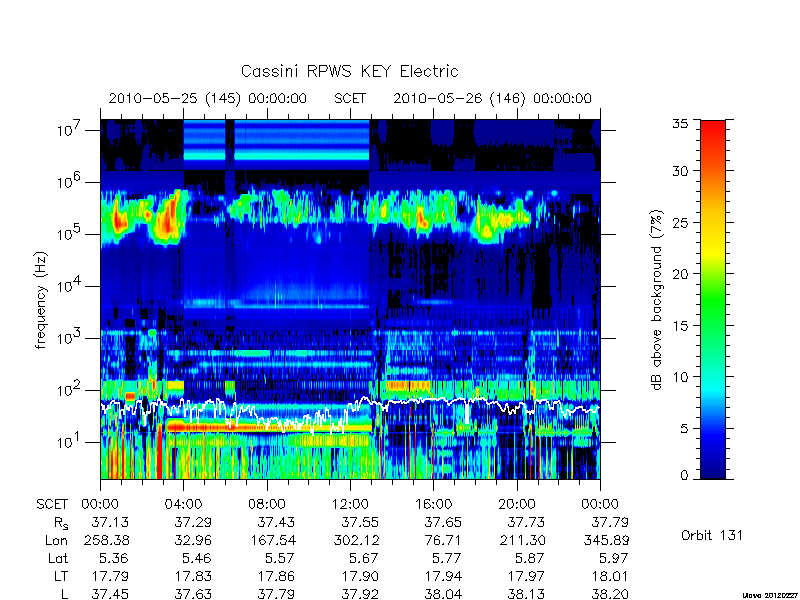The image size is (800, 600).
Task: Click the color bar scale
Action: (x=713, y=299)
